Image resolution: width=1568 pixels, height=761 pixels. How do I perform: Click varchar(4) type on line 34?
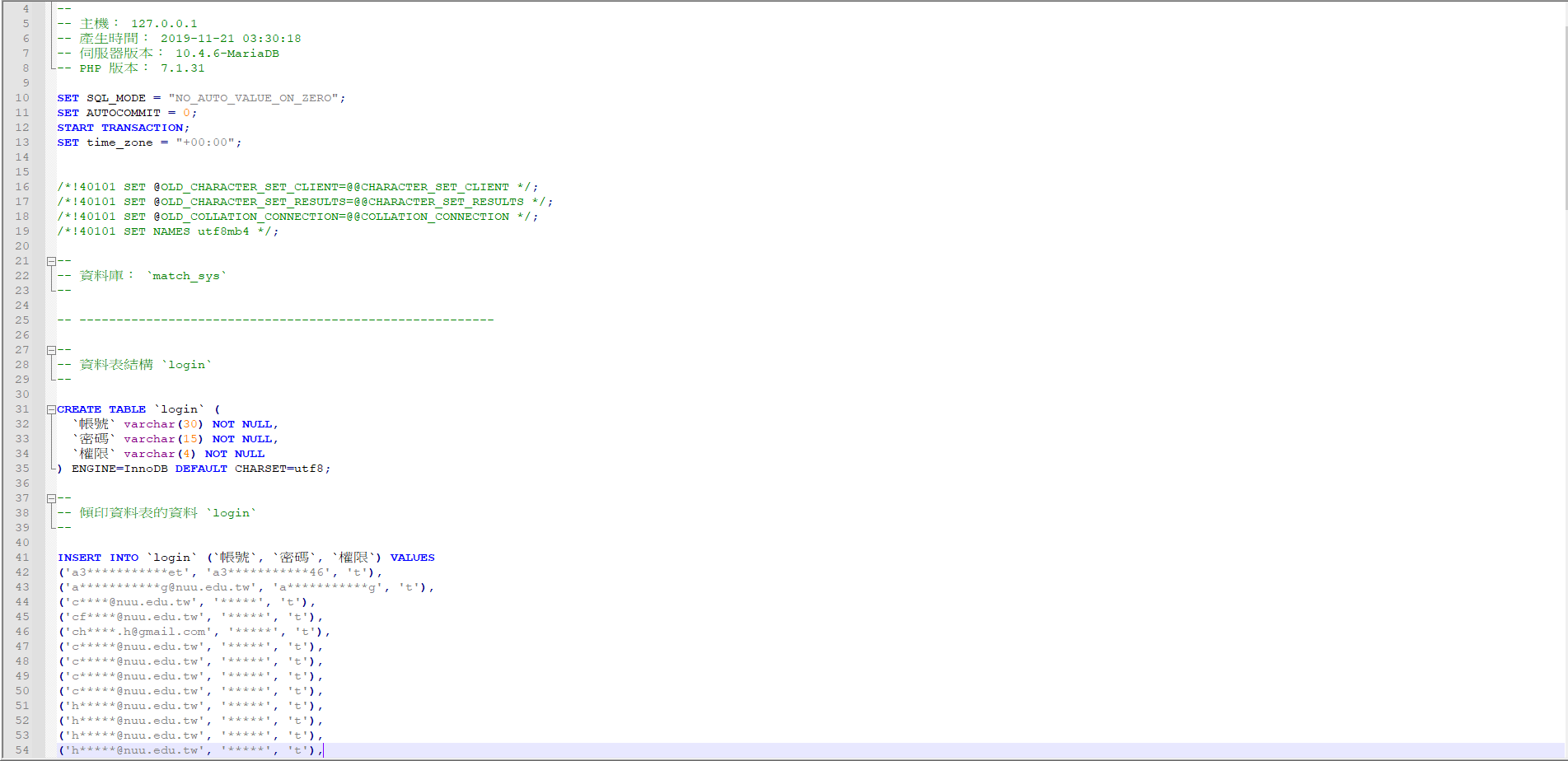(161, 454)
